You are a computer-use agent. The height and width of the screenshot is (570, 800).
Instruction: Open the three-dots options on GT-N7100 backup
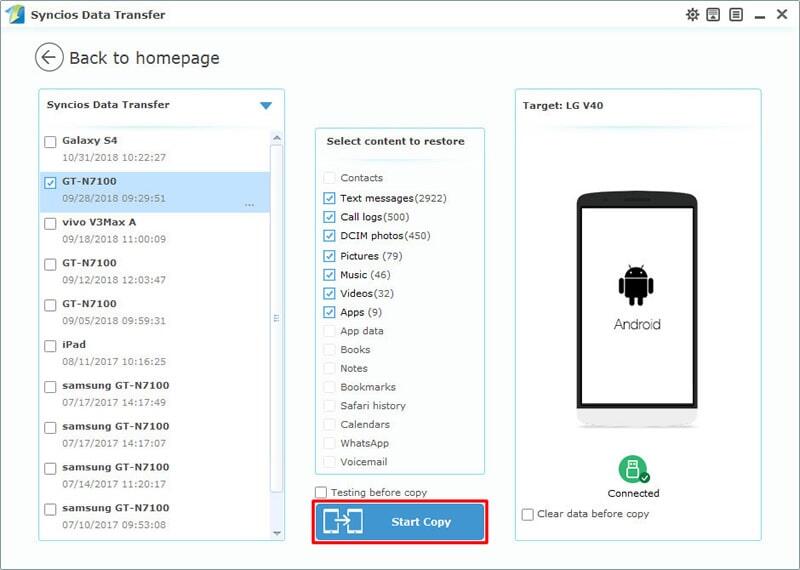tap(249, 205)
